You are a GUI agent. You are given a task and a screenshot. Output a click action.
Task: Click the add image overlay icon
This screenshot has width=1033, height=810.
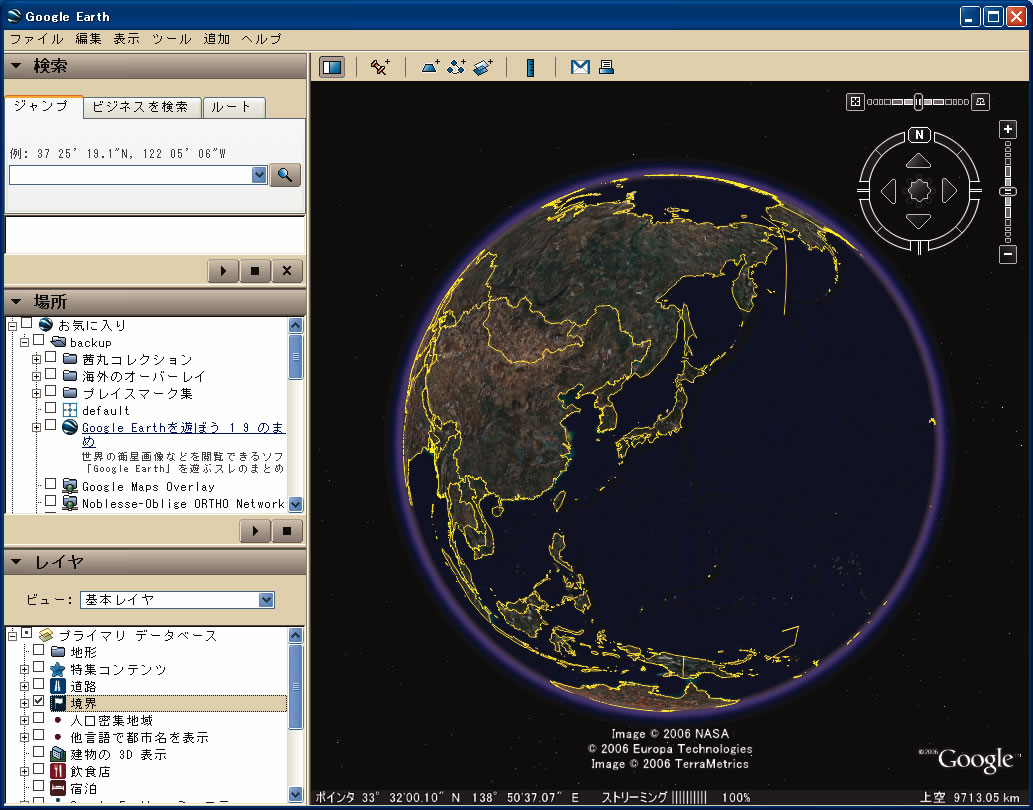(483, 67)
